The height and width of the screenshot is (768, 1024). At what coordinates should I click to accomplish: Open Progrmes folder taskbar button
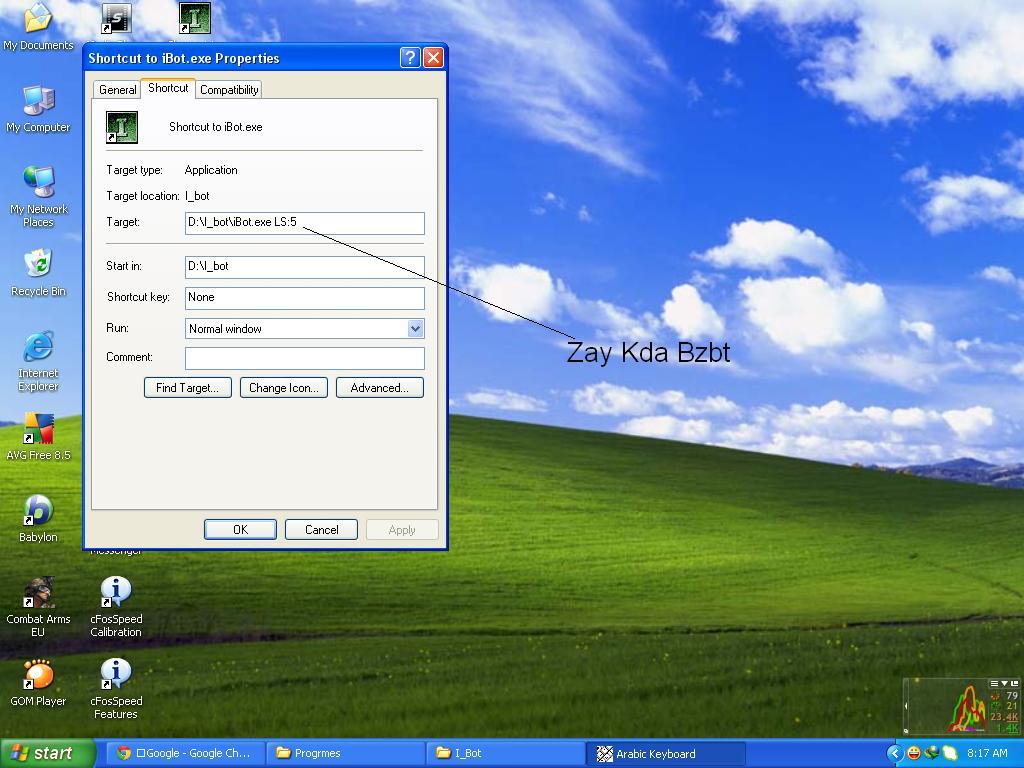tap(346, 753)
